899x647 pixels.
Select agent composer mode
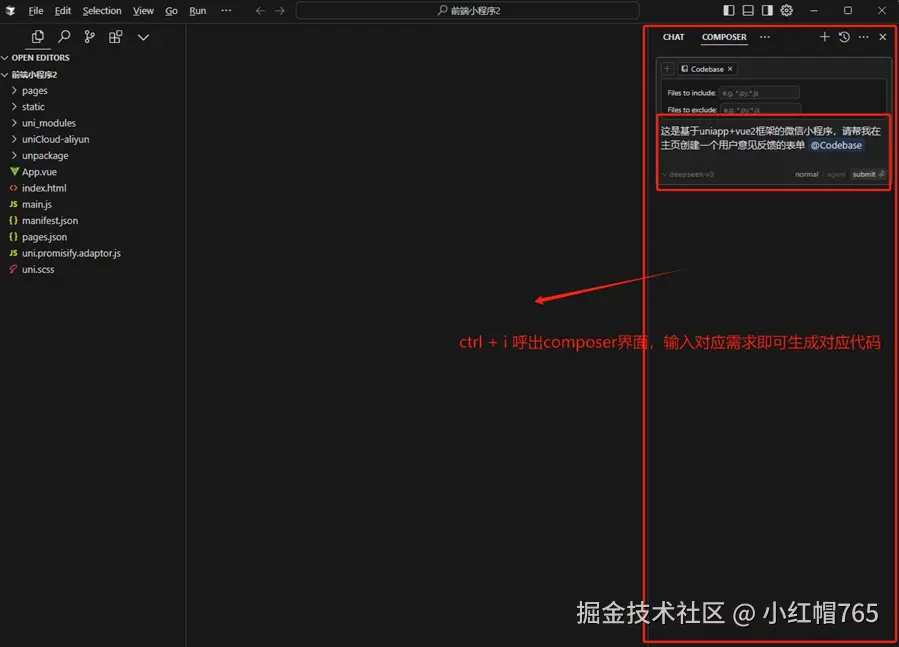coord(836,174)
